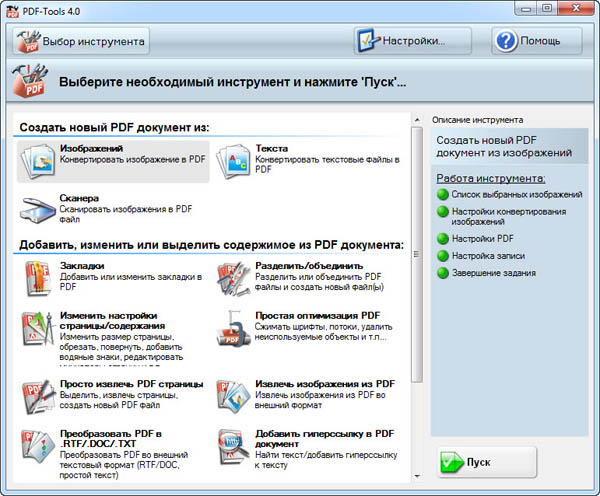
Task: Click the blue question mark help icon
Action: pyautogui.click(x=506, y=41)
